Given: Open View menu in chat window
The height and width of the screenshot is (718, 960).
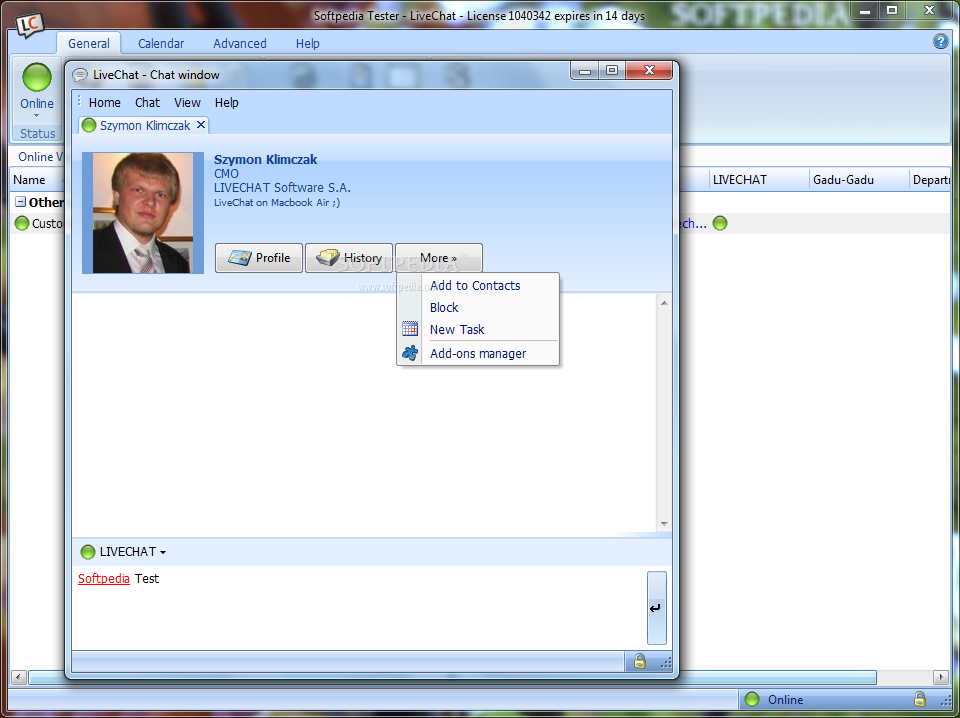Looking at the screenshot, I should click(x=187, y=103).
